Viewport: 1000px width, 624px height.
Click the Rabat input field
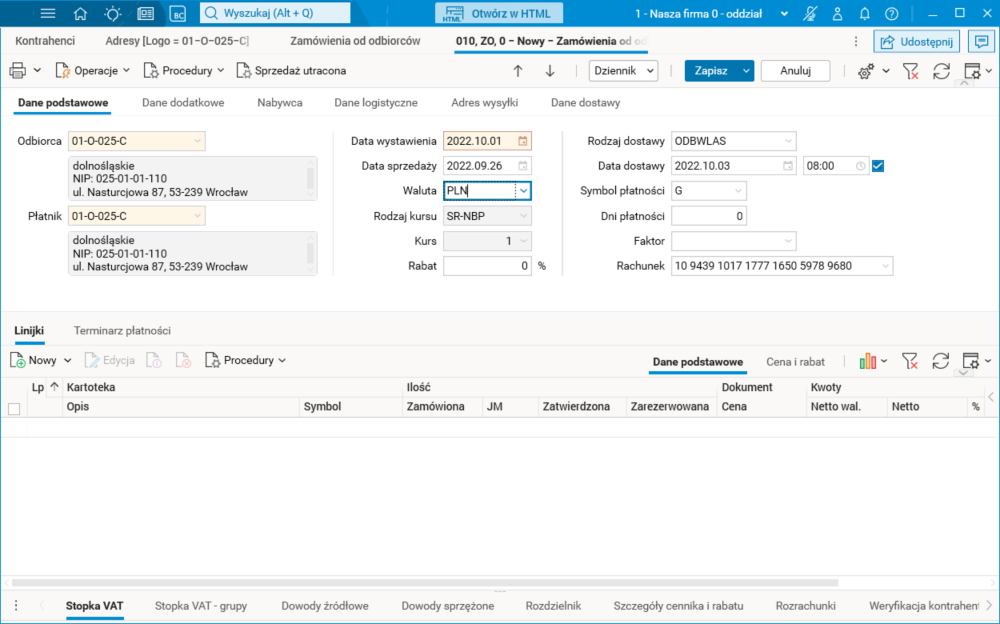point(487,266)
